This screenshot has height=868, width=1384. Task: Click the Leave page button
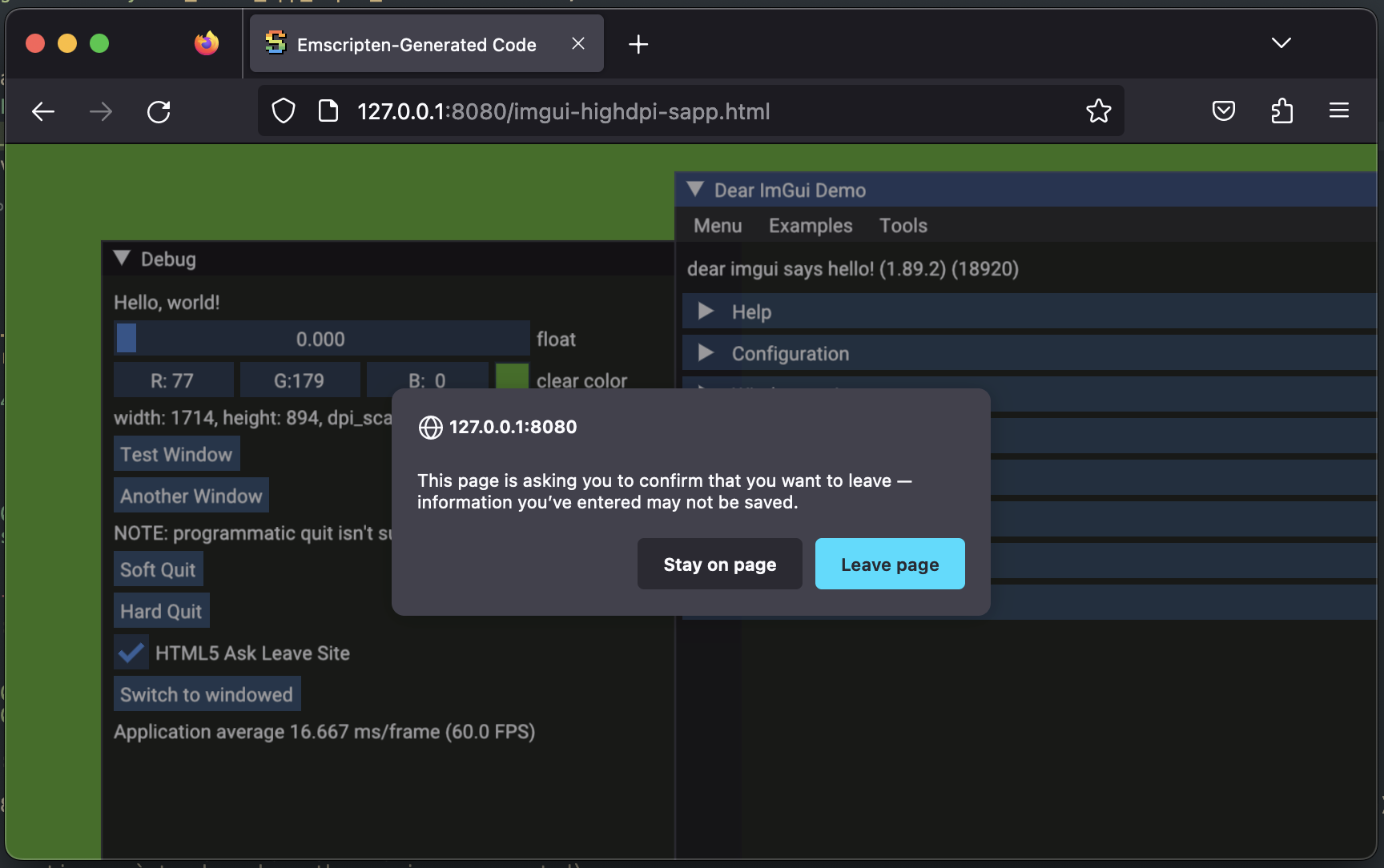(889, 564)
